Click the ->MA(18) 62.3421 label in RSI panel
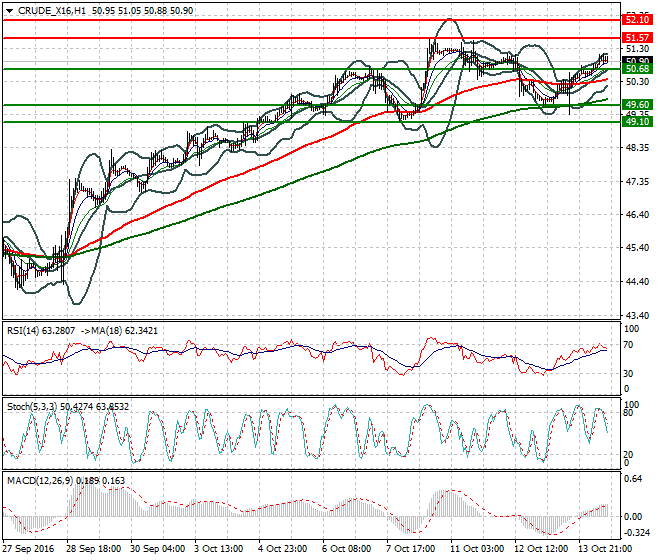Viewport: 660px width, 560px height. [x=119, y=331]
